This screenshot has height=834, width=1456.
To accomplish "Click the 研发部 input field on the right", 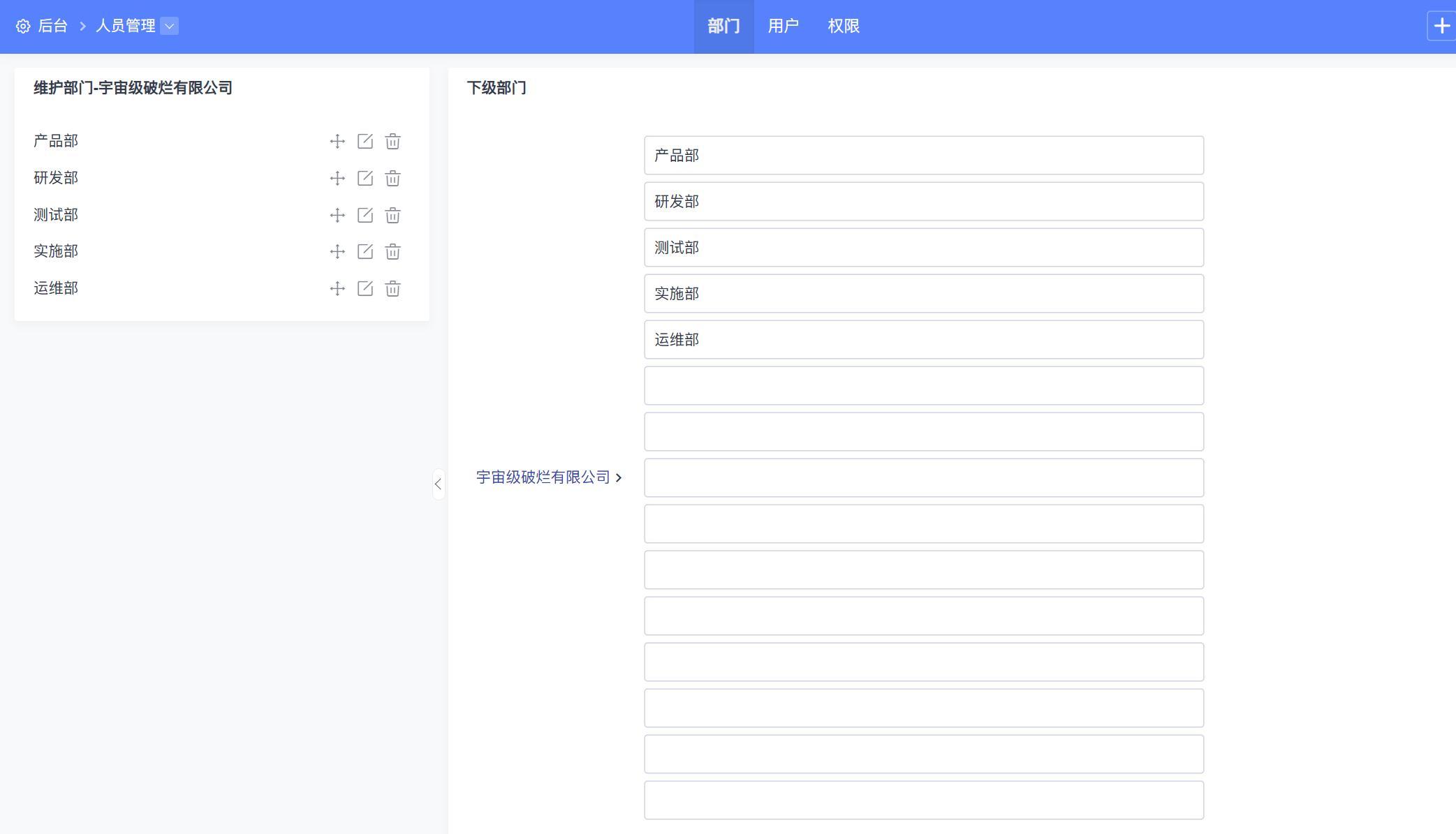I will tap(923, 201).
